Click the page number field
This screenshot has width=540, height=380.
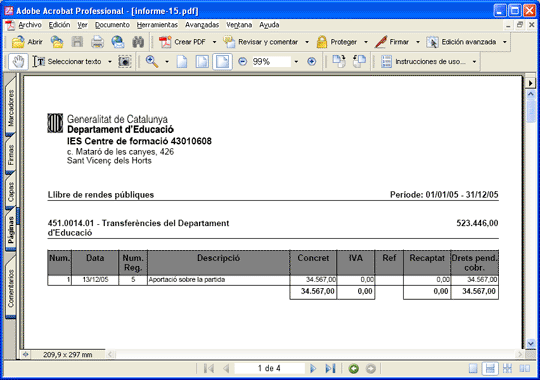269,369
